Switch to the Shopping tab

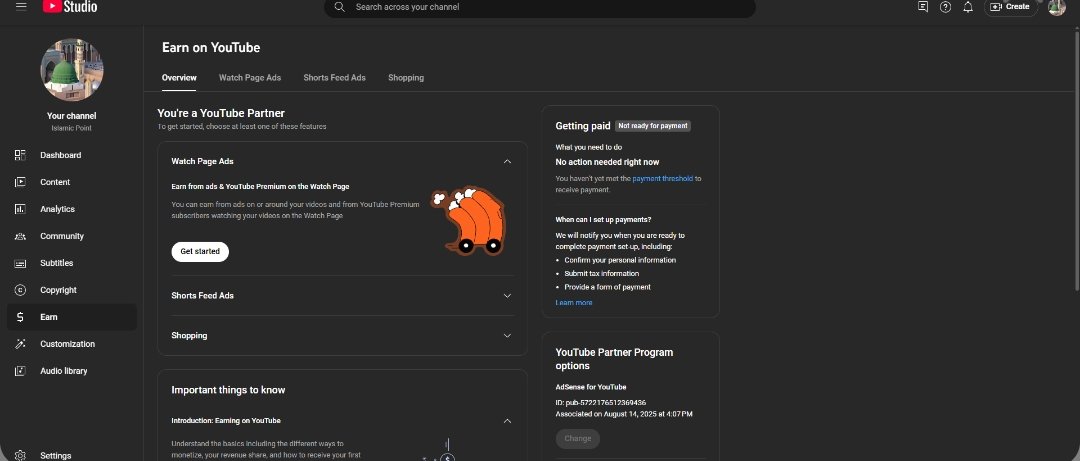[406, 78]
